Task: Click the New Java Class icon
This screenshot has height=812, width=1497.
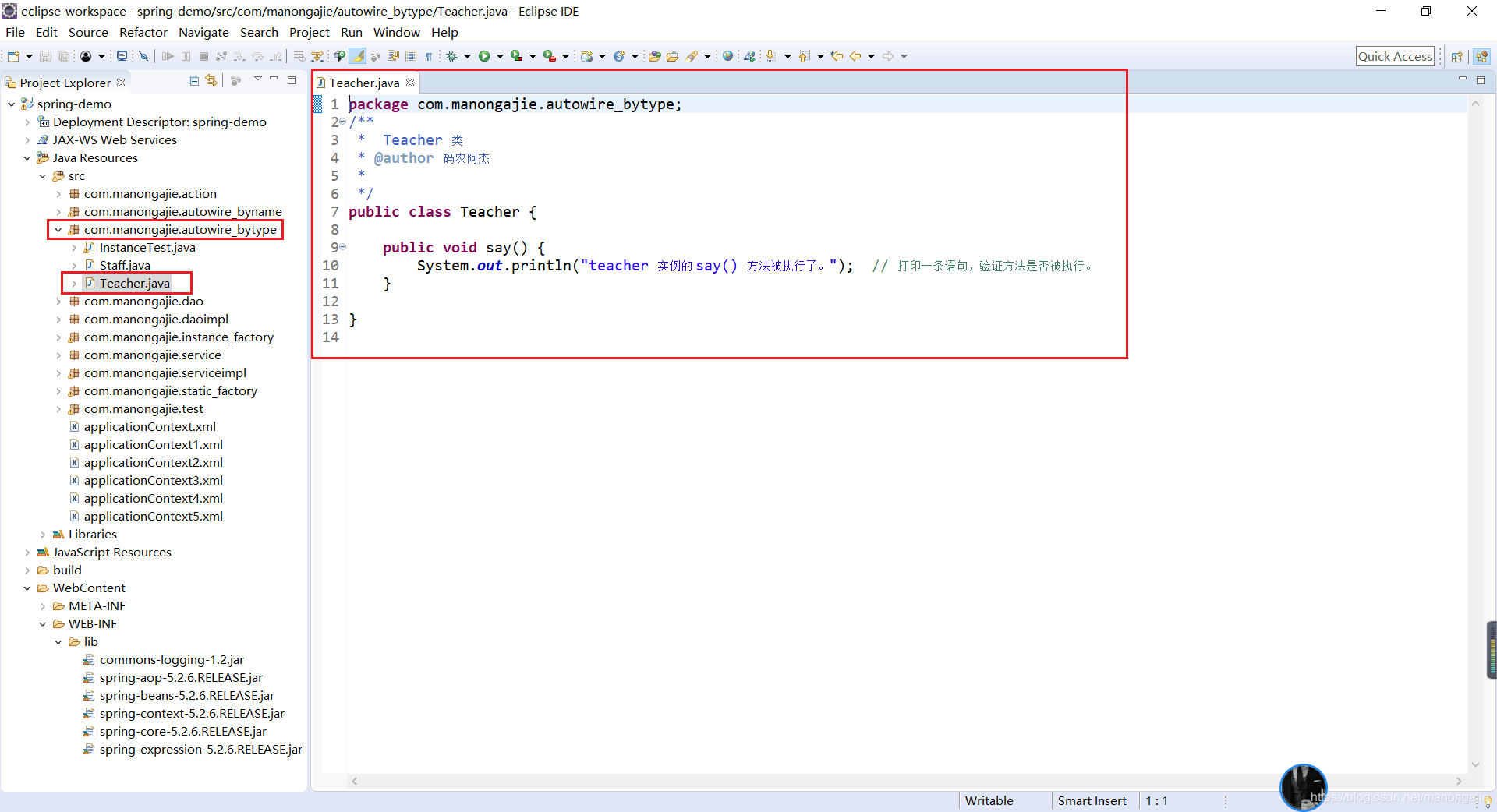Action: (620, 56)
